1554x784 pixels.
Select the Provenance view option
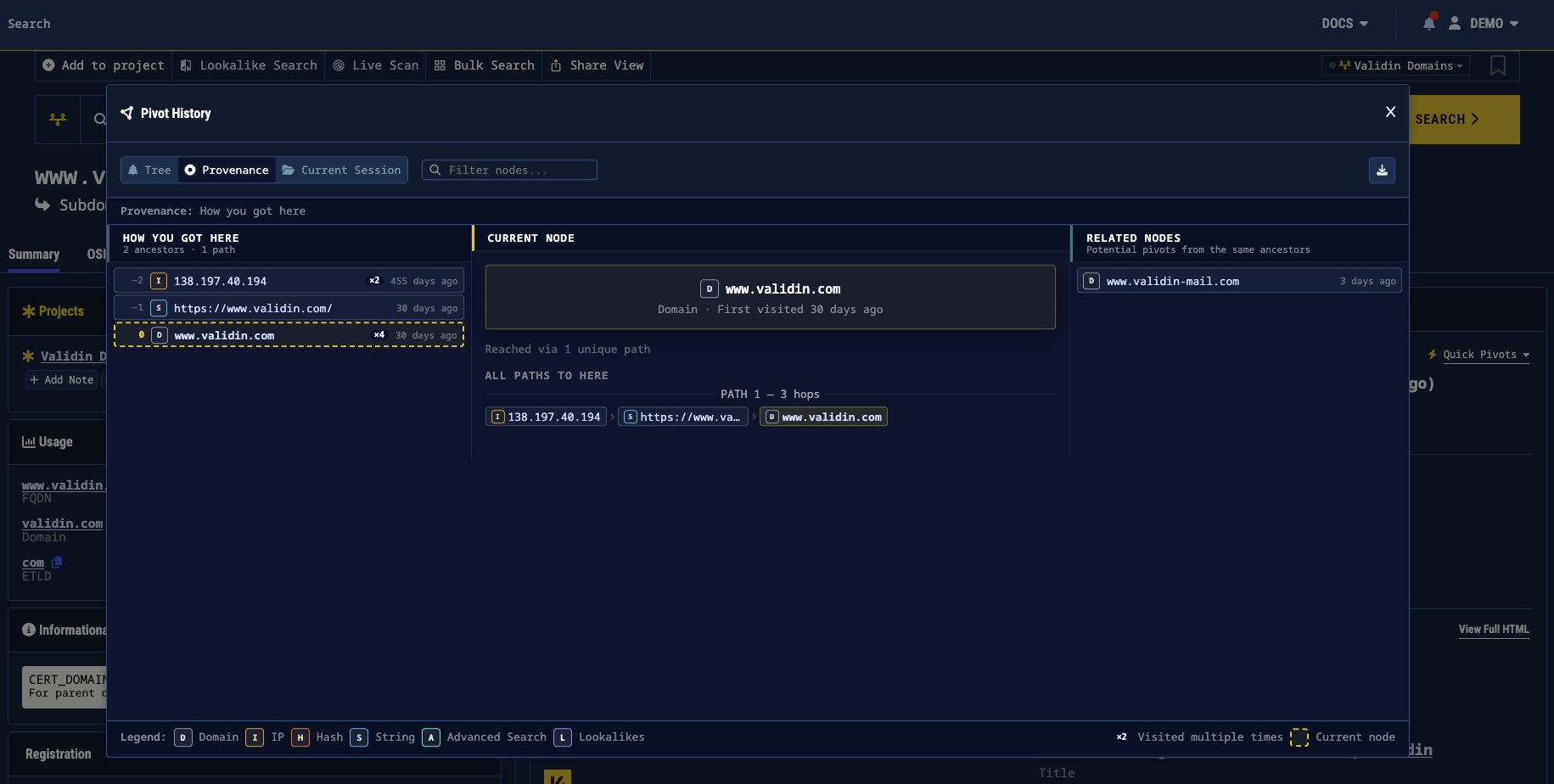pos(227,170)
